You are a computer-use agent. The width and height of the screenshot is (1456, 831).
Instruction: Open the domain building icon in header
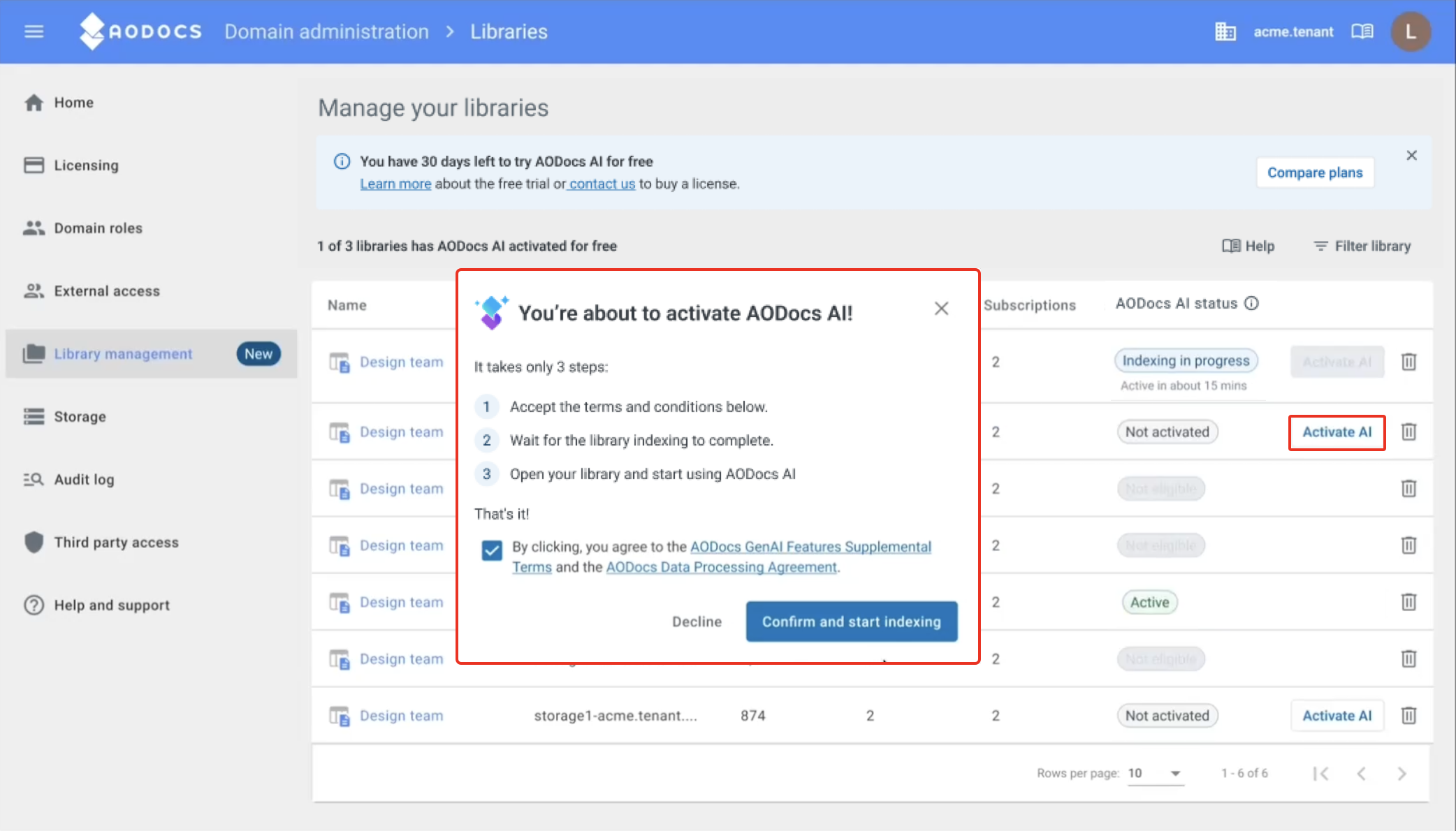[1225, 31]
